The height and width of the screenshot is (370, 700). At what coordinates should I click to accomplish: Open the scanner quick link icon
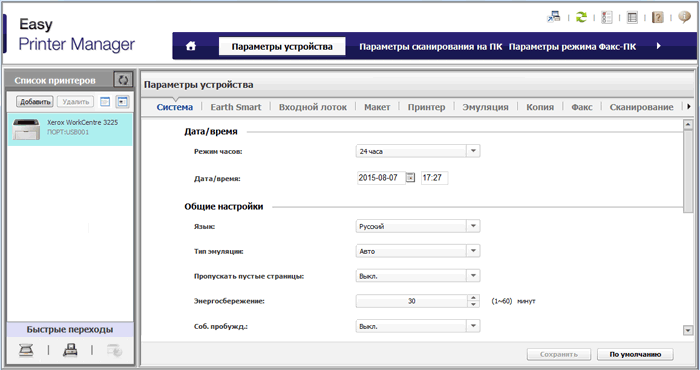[x=26, y=350]
